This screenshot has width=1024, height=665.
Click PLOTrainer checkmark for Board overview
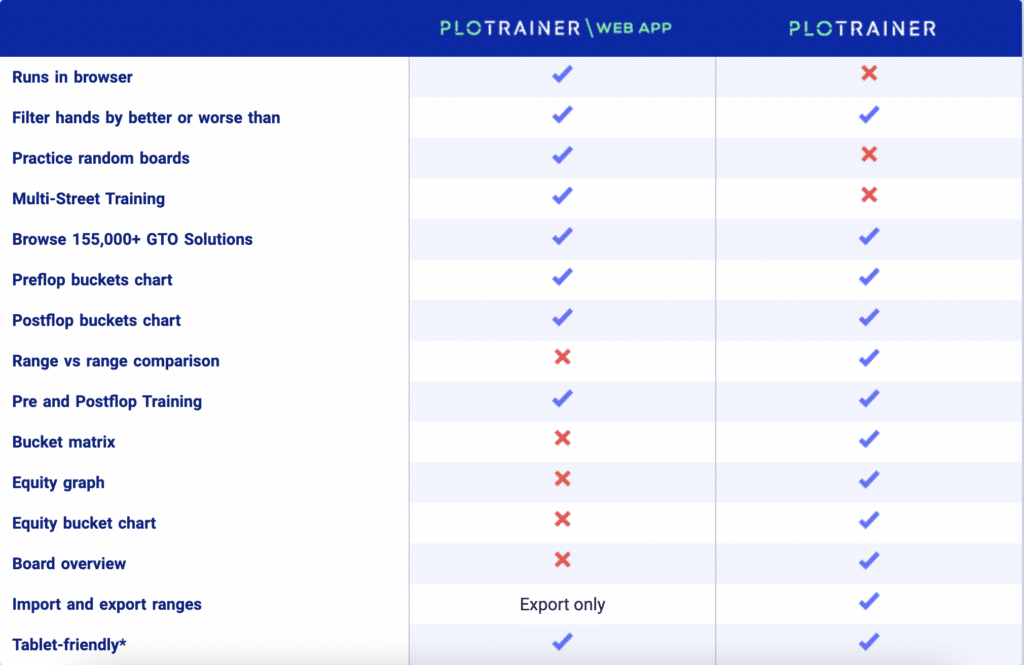[869, 560]
